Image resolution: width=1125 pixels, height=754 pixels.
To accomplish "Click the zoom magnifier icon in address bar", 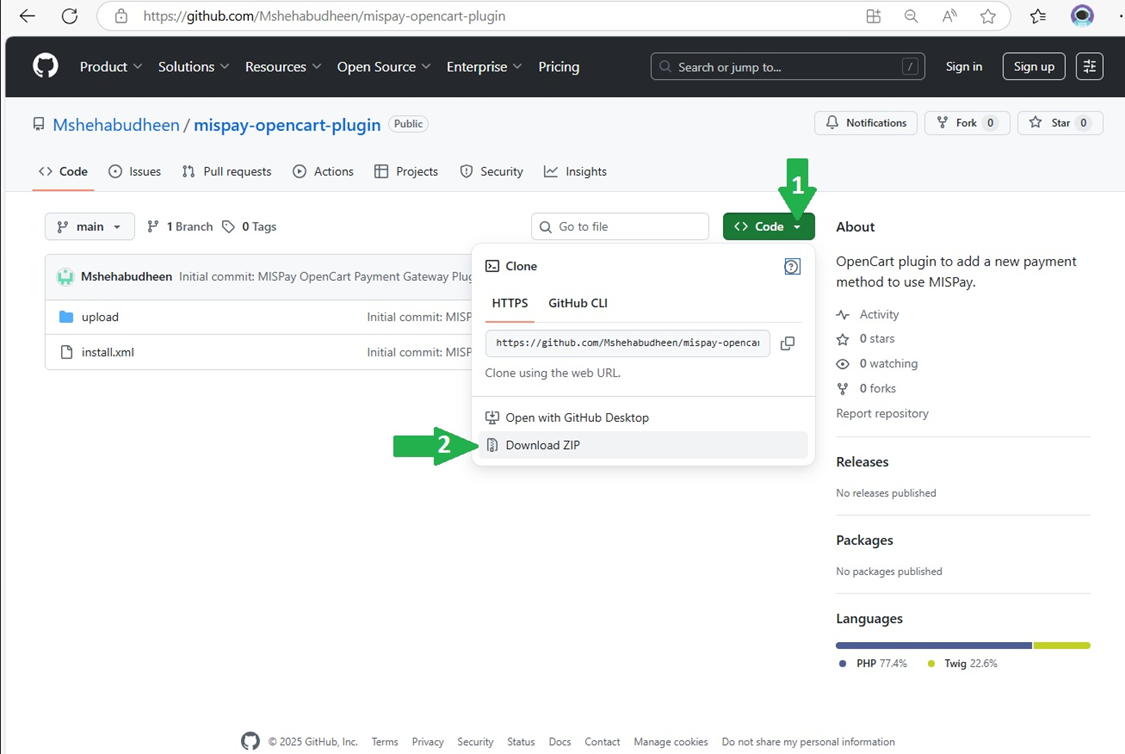I will click(x=911, y=16).
